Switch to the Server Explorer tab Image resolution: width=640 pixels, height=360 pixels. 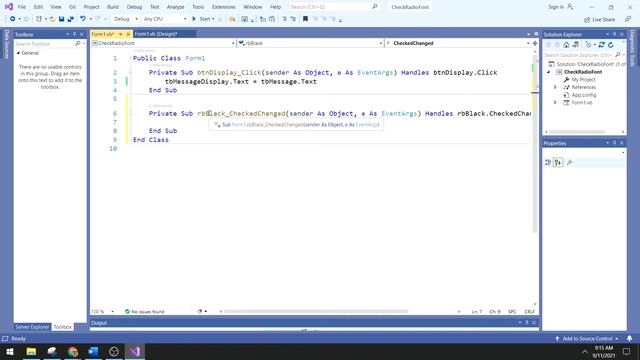[32, 327]
